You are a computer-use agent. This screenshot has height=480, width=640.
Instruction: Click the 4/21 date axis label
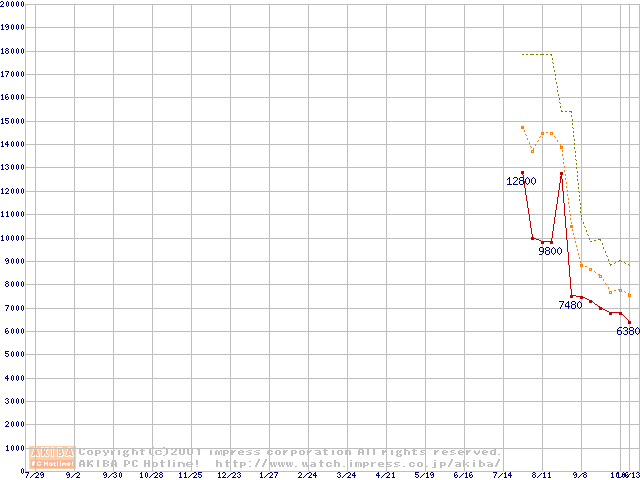point(385,475)
